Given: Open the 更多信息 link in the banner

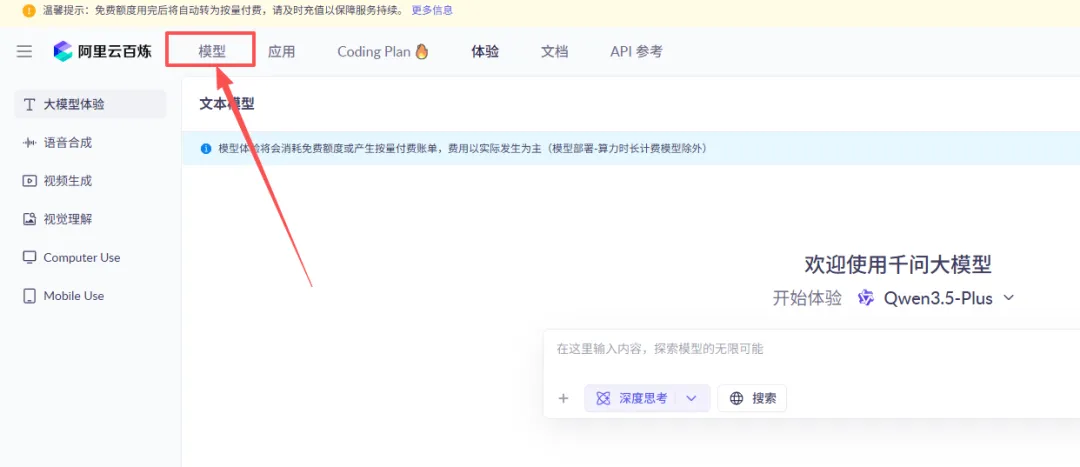Looking at the screenshot, I should pyautogui.click(x=432, y=11).
